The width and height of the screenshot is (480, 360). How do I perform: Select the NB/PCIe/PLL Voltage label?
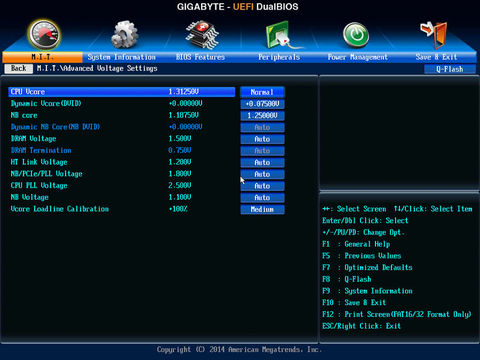(46, 174)
